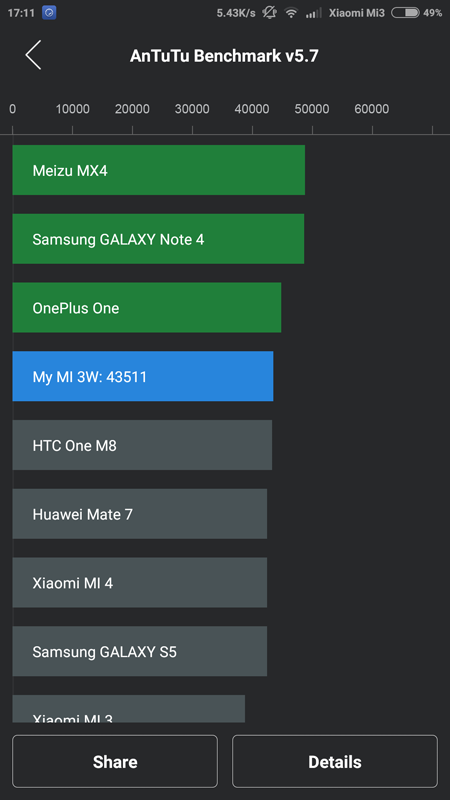Tap the blue app notification icon in status bar
The width and height of the screenshot is (450, 800).
pos(49,13)
